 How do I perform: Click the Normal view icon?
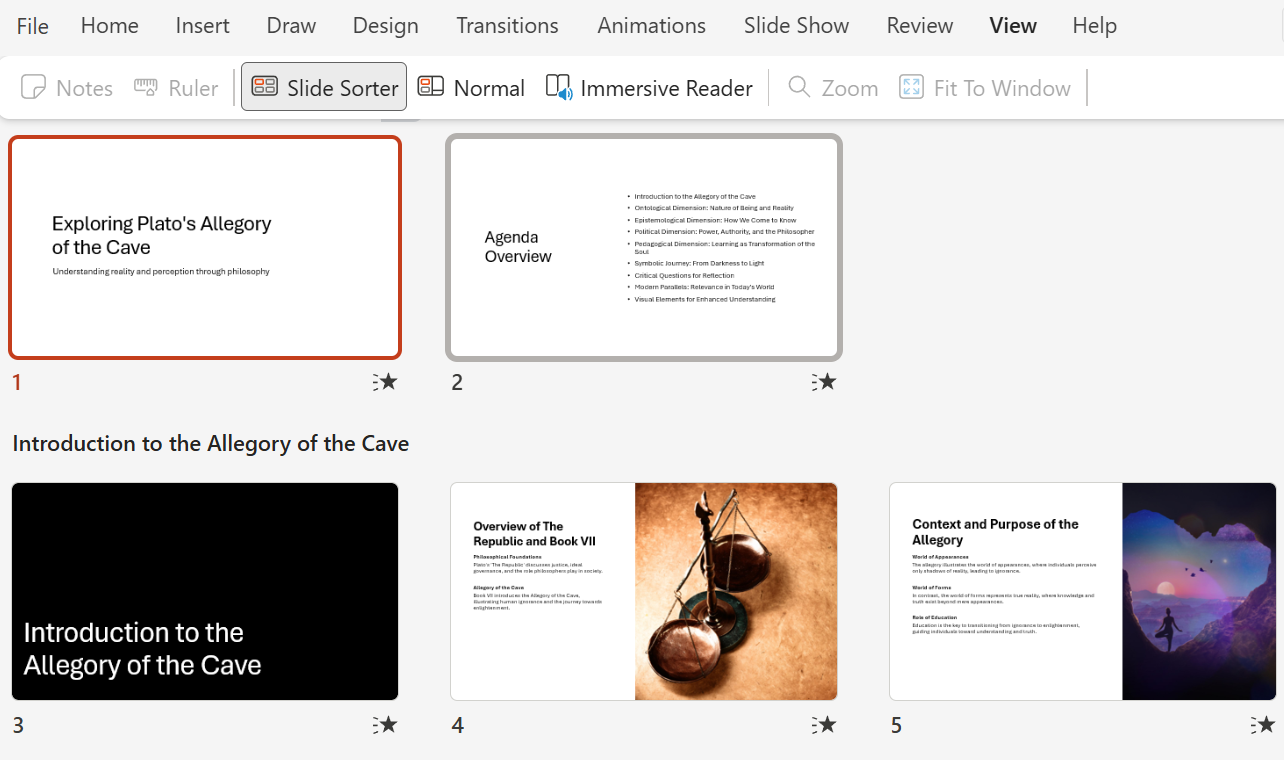(431, 87)
